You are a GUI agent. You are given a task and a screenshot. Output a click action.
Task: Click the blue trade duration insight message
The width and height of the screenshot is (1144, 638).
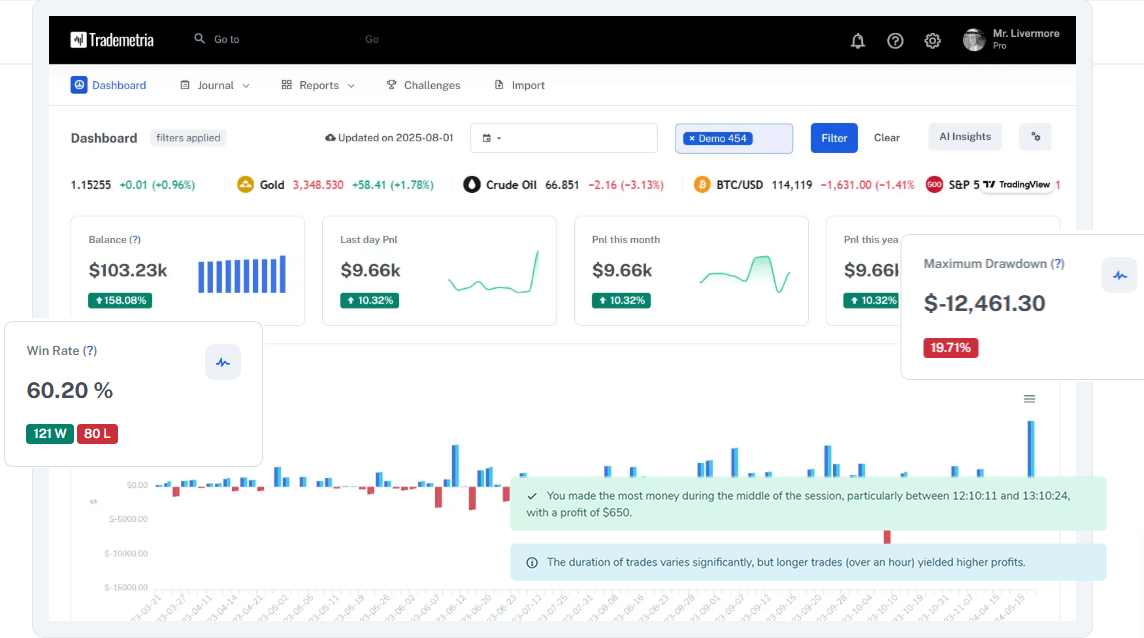pyautogui.click(x=808, y=562)
